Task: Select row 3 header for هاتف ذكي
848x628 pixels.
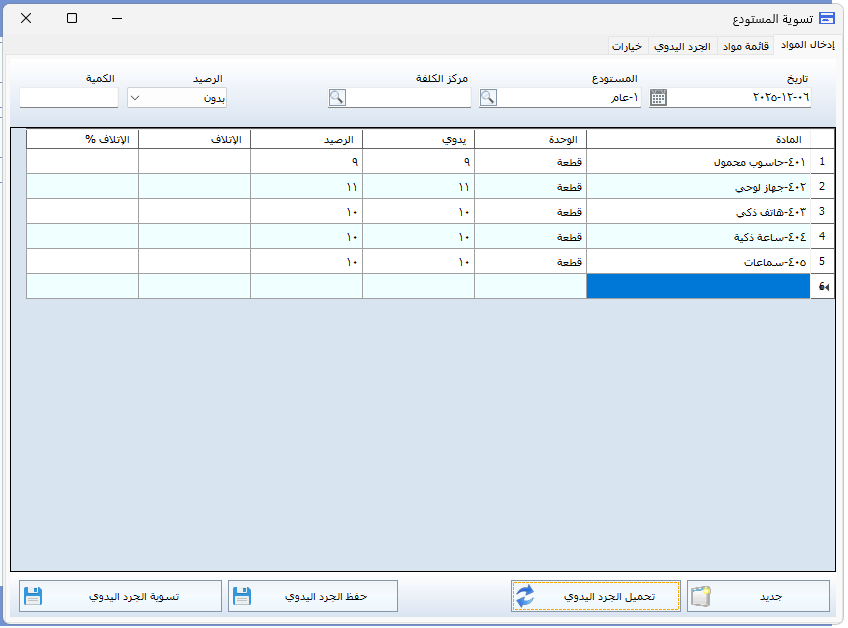Action: point(821,211)
